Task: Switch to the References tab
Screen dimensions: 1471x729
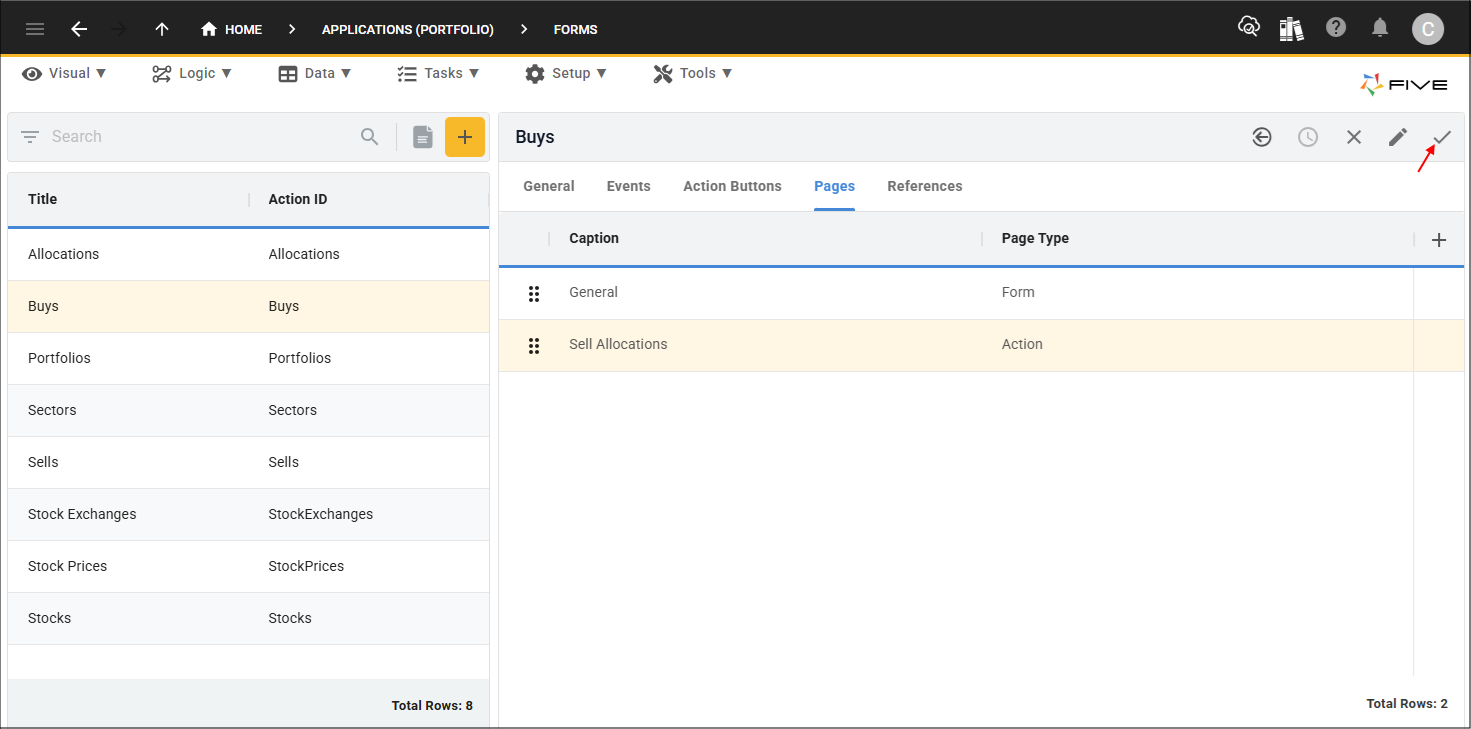Action: [x=925, y=186]
